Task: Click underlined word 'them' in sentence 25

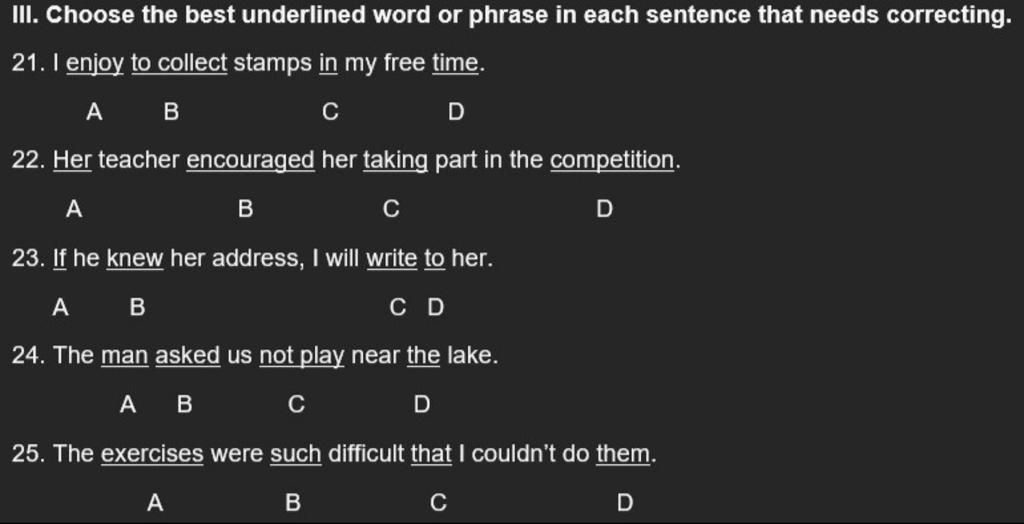Action: (x=624, y=454)
